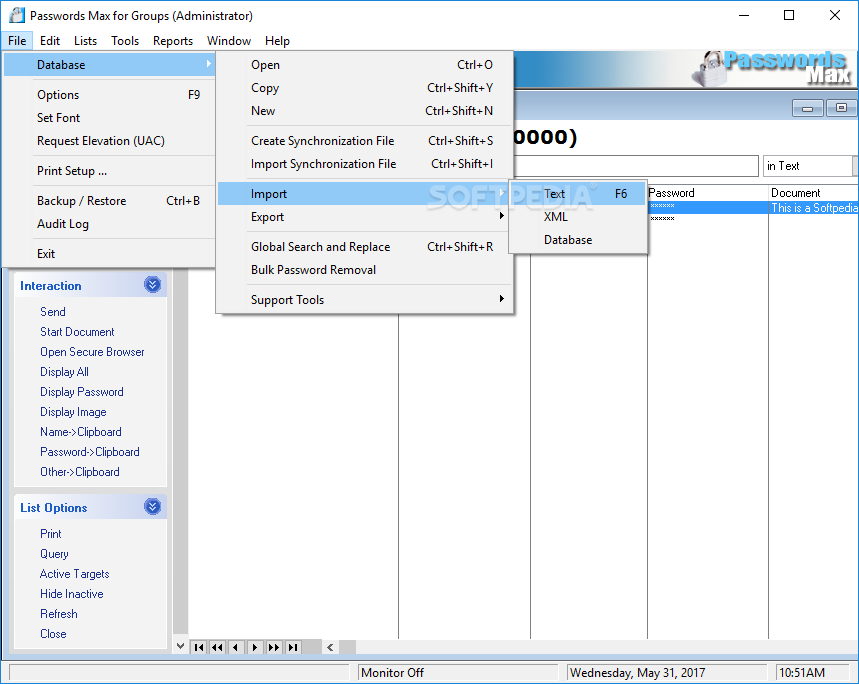The width and height of the screenshot is (859, 684).
Task: Click Close in List Options
Action: click(53, 634)
